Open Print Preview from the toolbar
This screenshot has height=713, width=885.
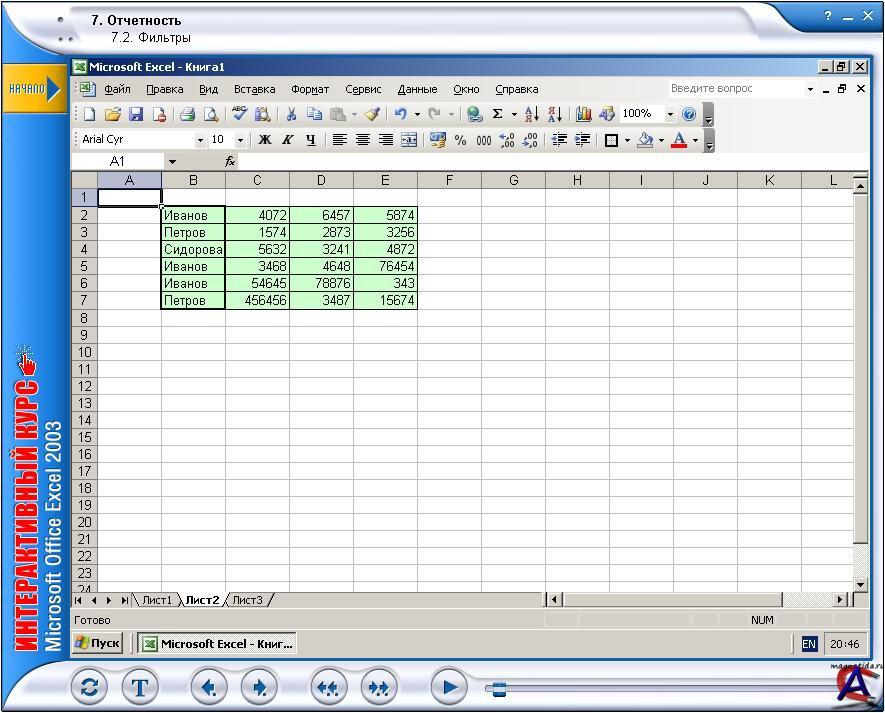211,115
